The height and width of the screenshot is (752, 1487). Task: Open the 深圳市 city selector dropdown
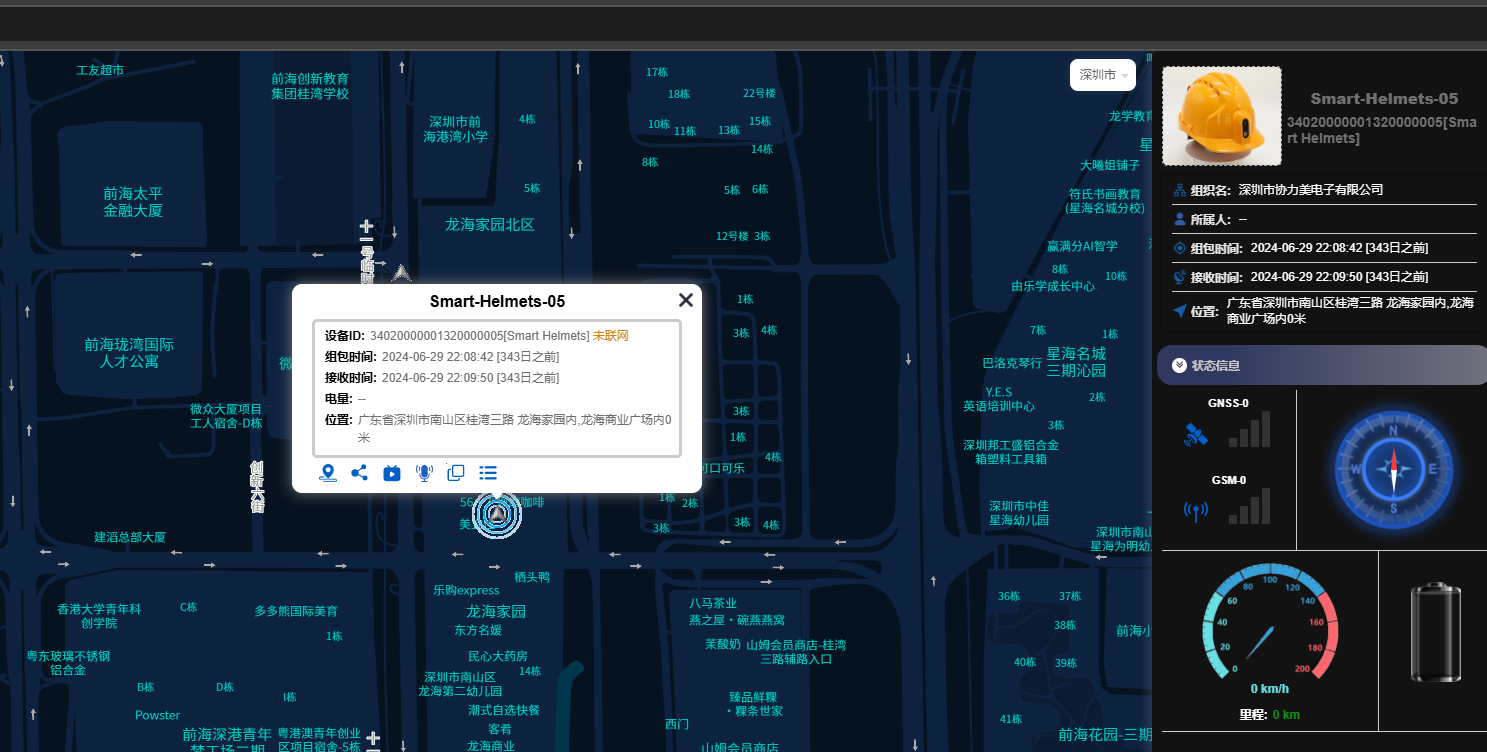coord(1103,75)
